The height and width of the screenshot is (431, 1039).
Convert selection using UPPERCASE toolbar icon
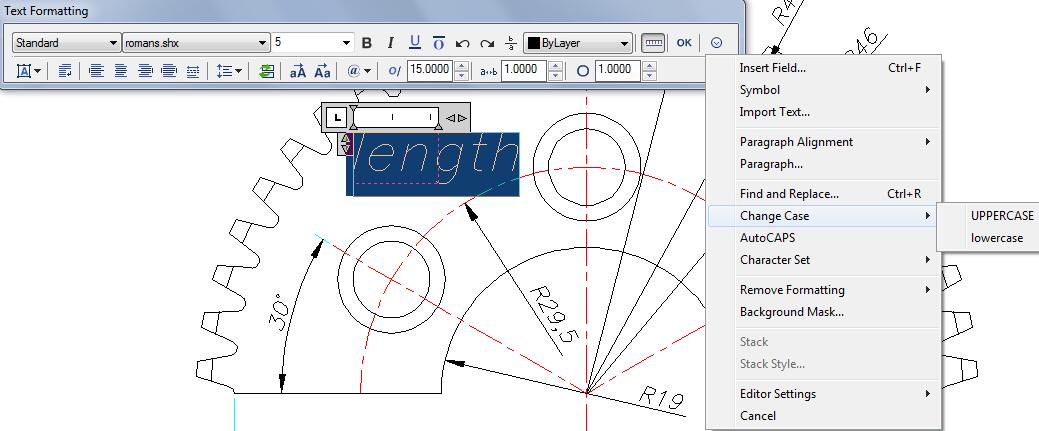[298, 71]
